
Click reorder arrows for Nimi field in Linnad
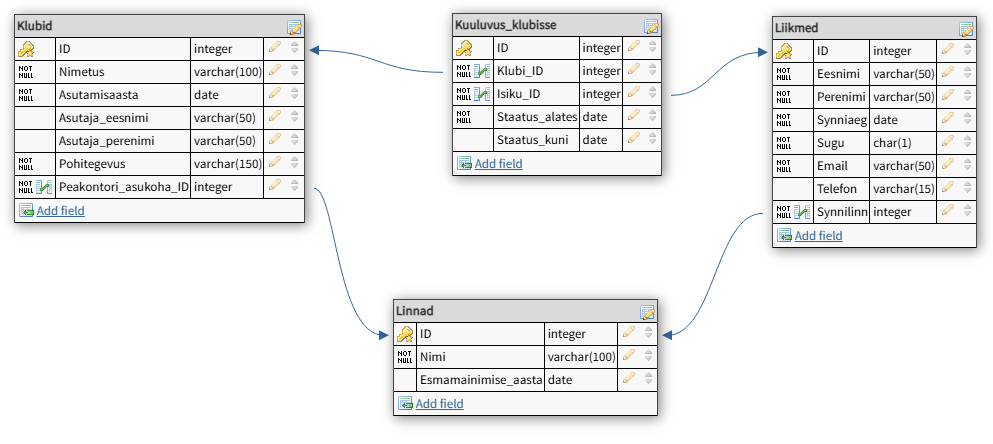click(648, 357)
